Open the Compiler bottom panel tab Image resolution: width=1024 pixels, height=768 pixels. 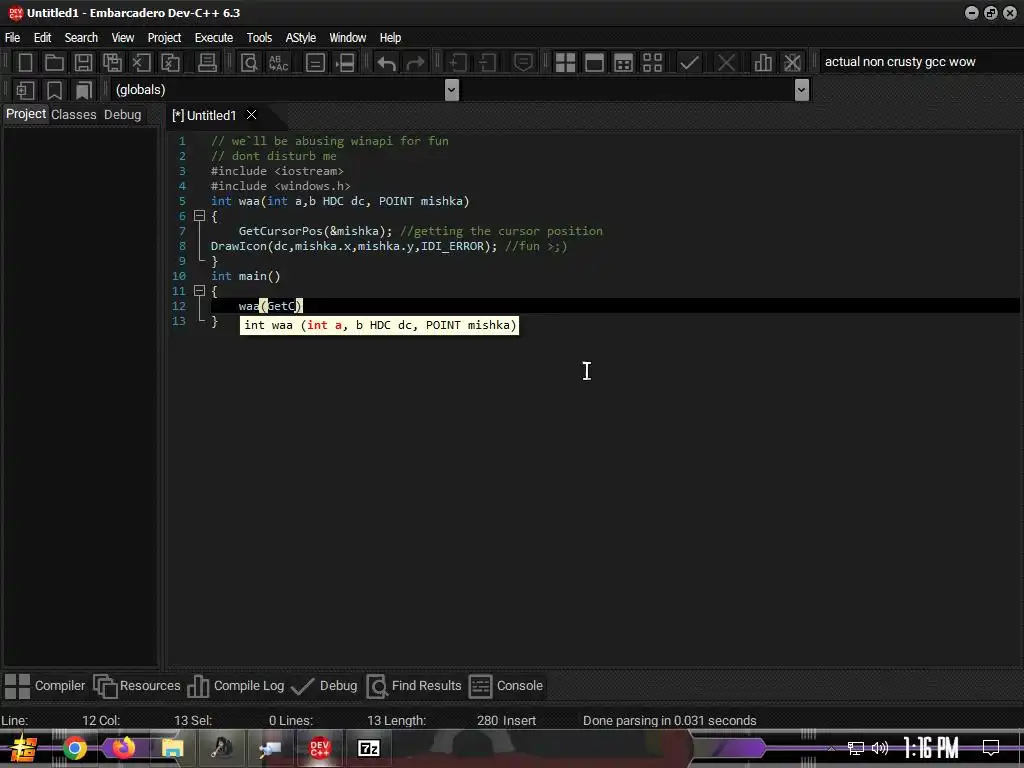click(45, 686)
